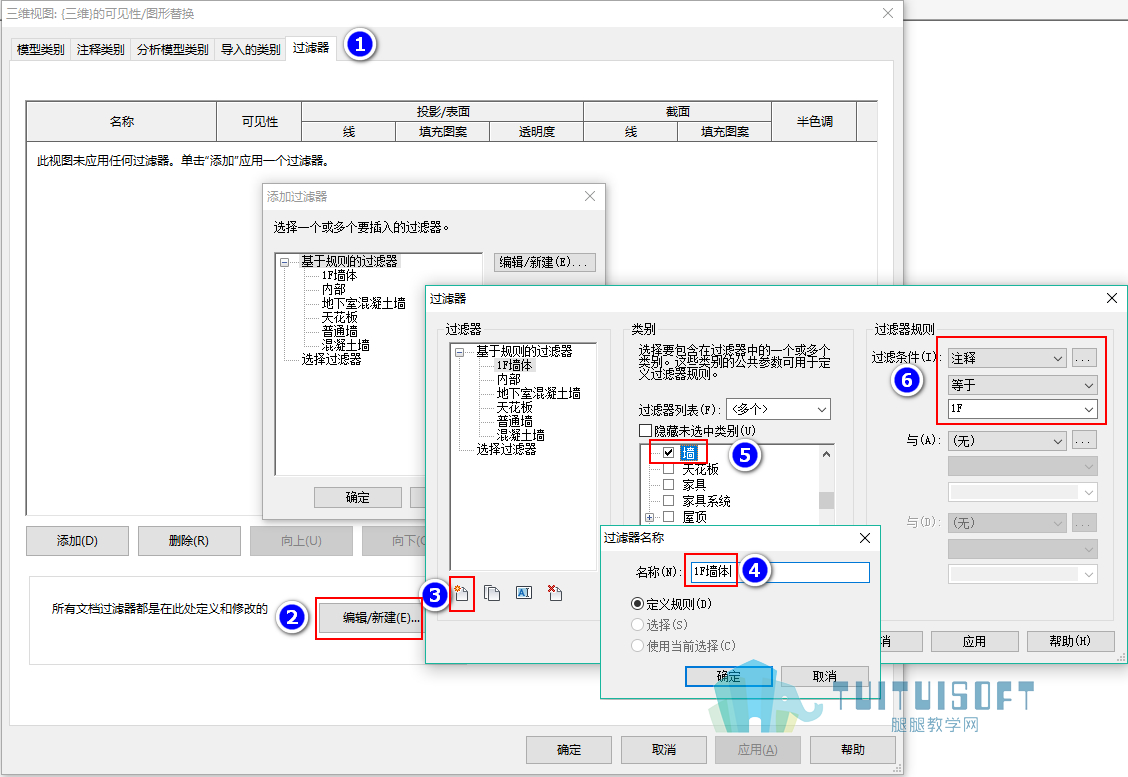Open the 与(A) dropdown showing (无)

click(x=1007, y=441)
